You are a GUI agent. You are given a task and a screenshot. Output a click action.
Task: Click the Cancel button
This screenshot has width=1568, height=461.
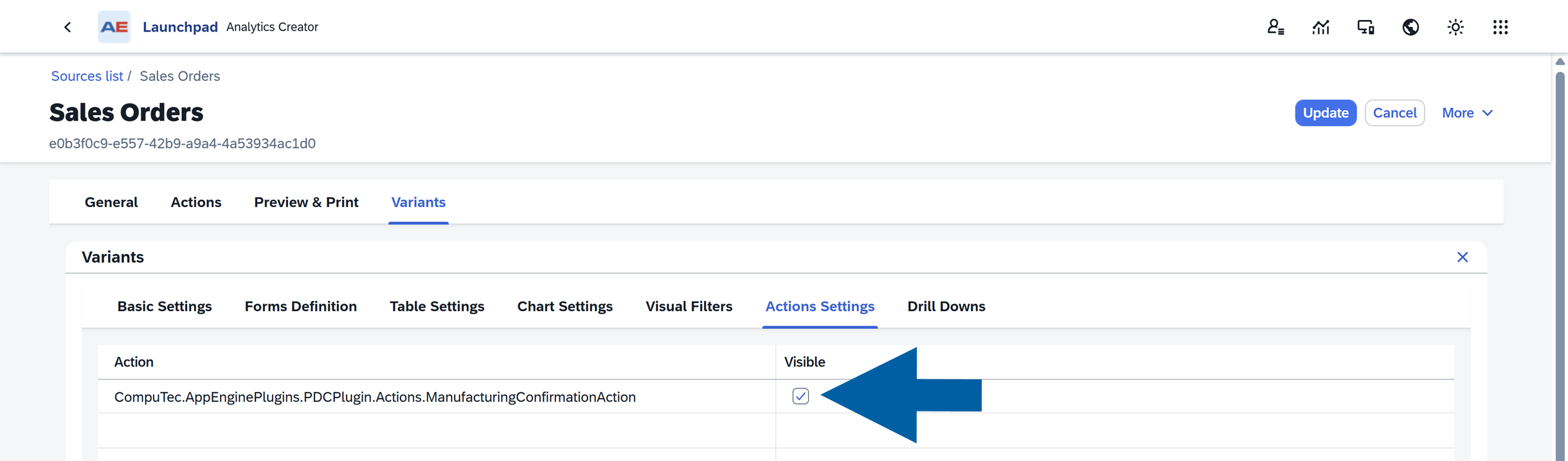click(x=1395, y=113)
